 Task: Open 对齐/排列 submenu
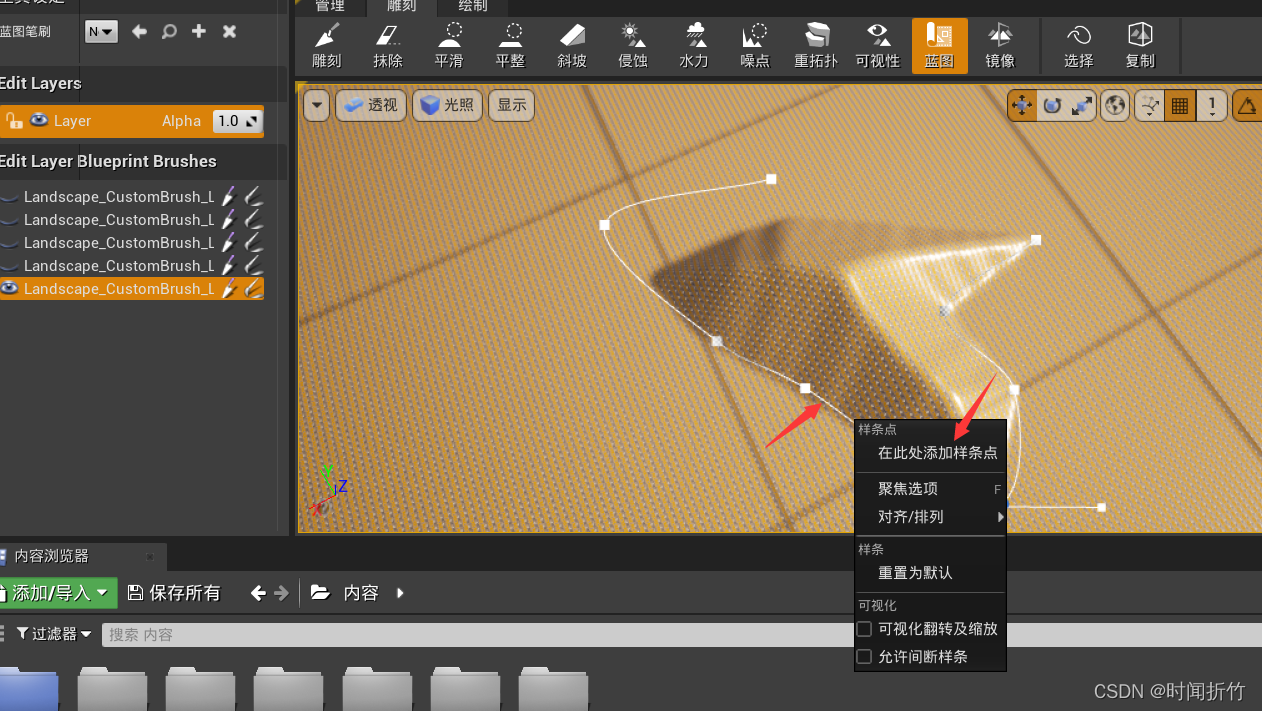pos(930,517)
